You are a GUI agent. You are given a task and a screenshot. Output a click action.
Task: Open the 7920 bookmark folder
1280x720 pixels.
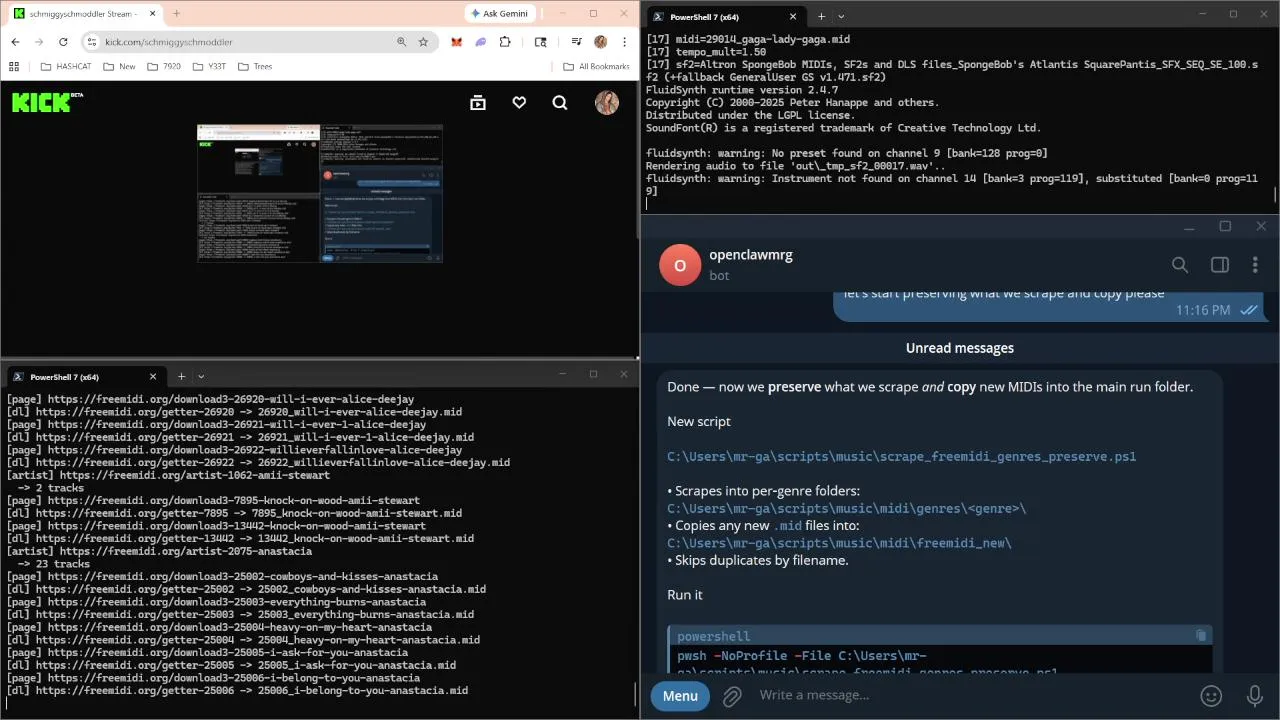click(164, 66)
